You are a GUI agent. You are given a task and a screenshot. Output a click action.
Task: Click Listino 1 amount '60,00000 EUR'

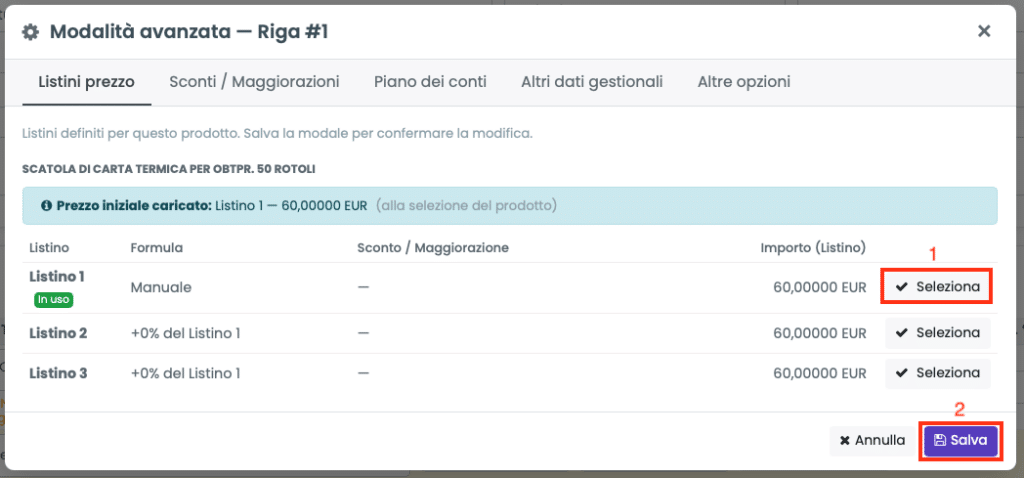[x=820, y=287]
